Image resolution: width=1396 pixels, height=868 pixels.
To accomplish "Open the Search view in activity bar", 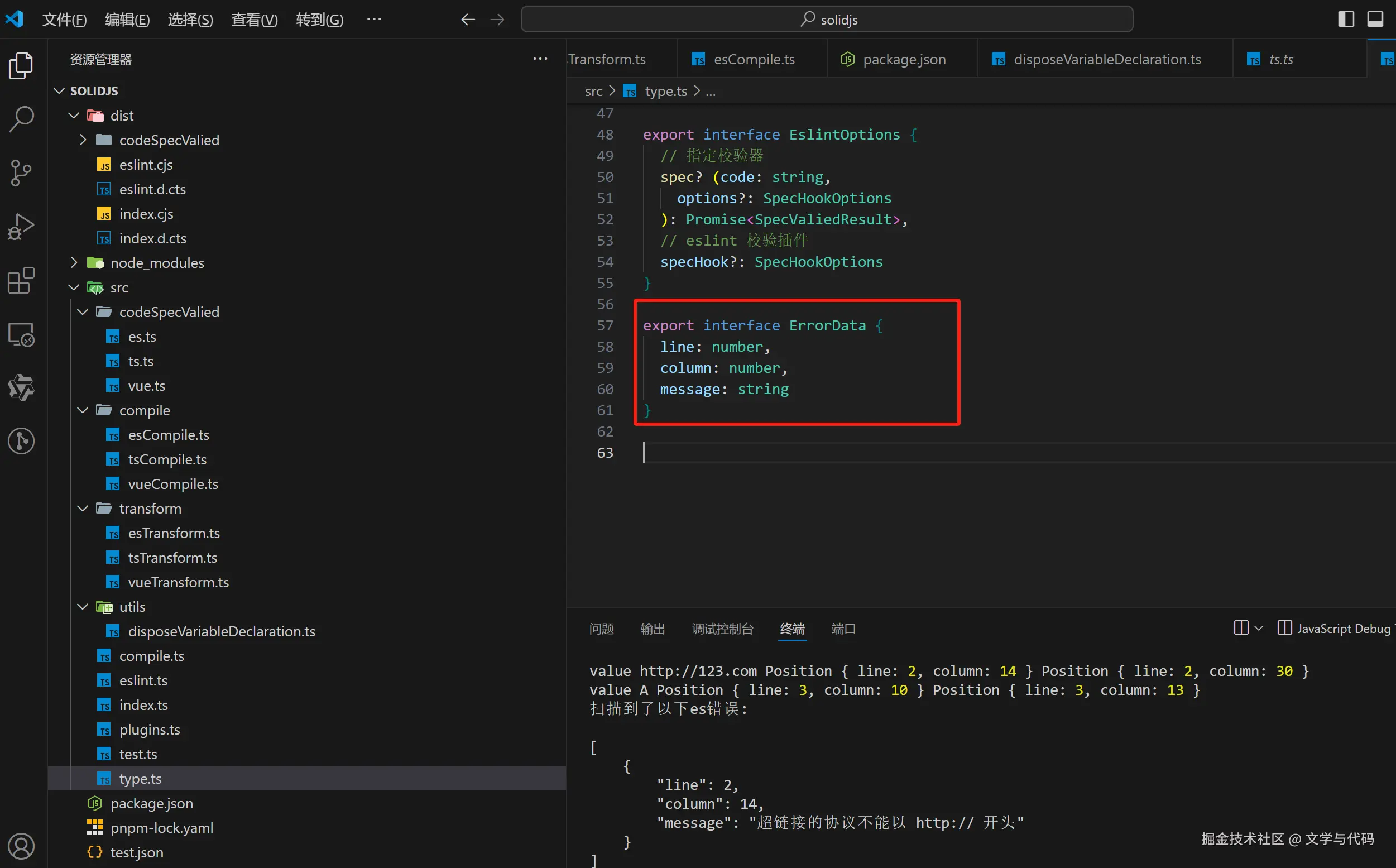I will [21, 119].
